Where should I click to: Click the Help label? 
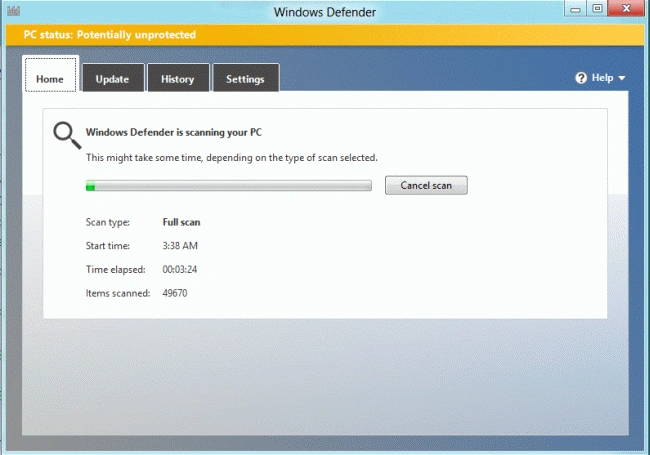602,78
